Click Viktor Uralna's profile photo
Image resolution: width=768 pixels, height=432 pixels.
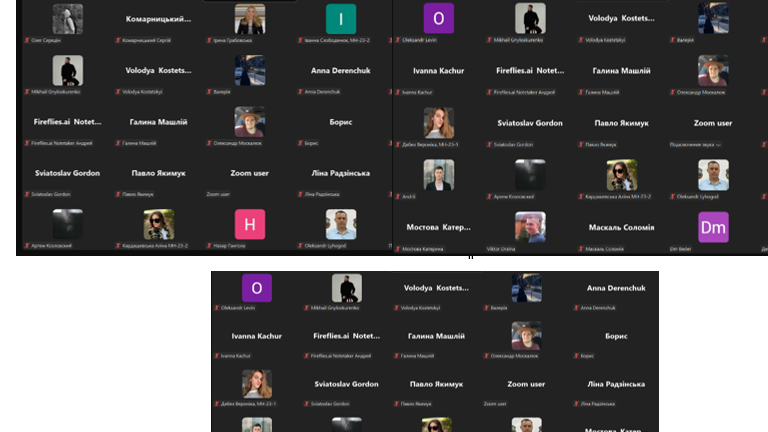530,227
